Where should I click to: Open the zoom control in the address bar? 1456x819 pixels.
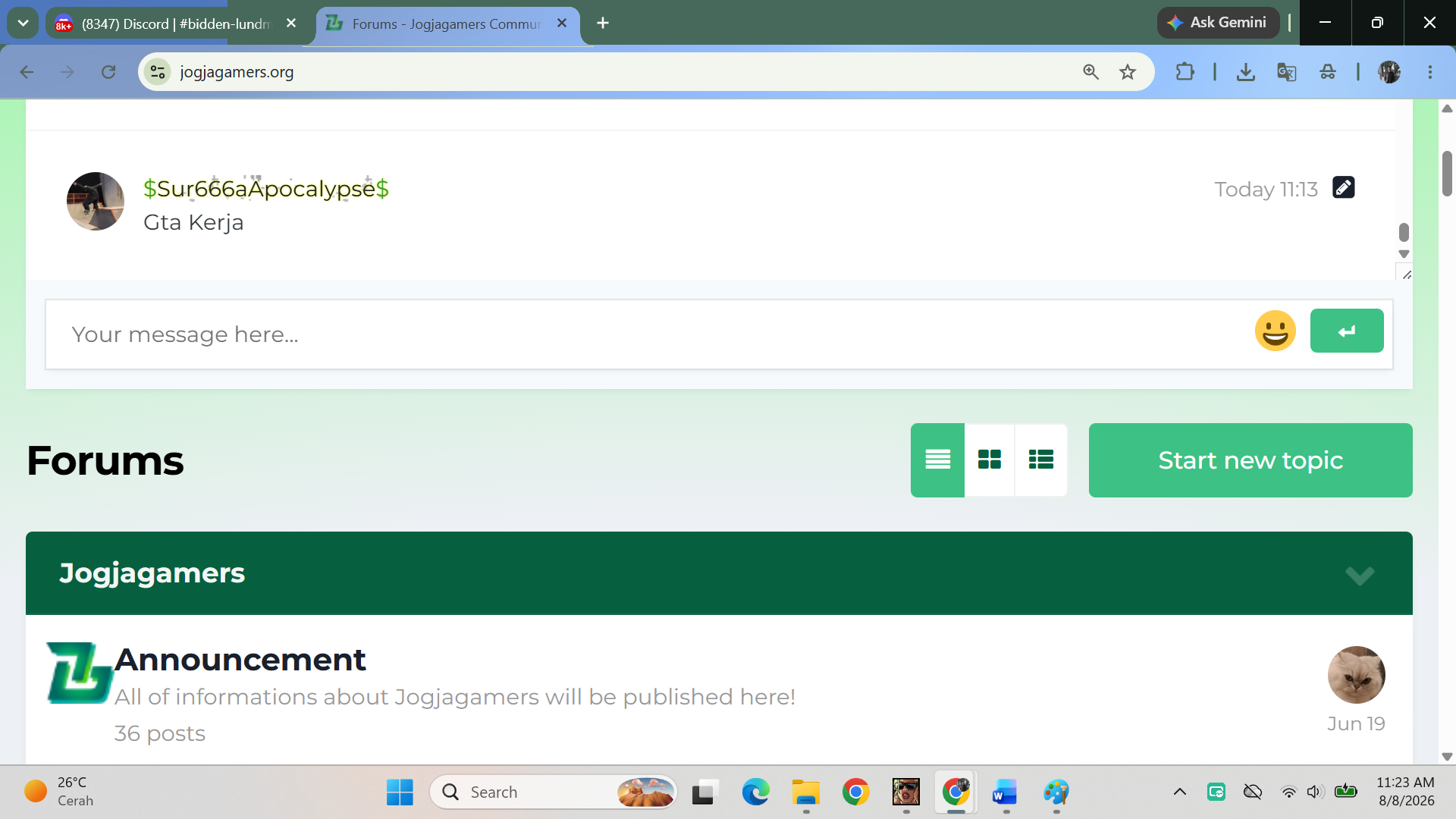tap(1090, 72)
